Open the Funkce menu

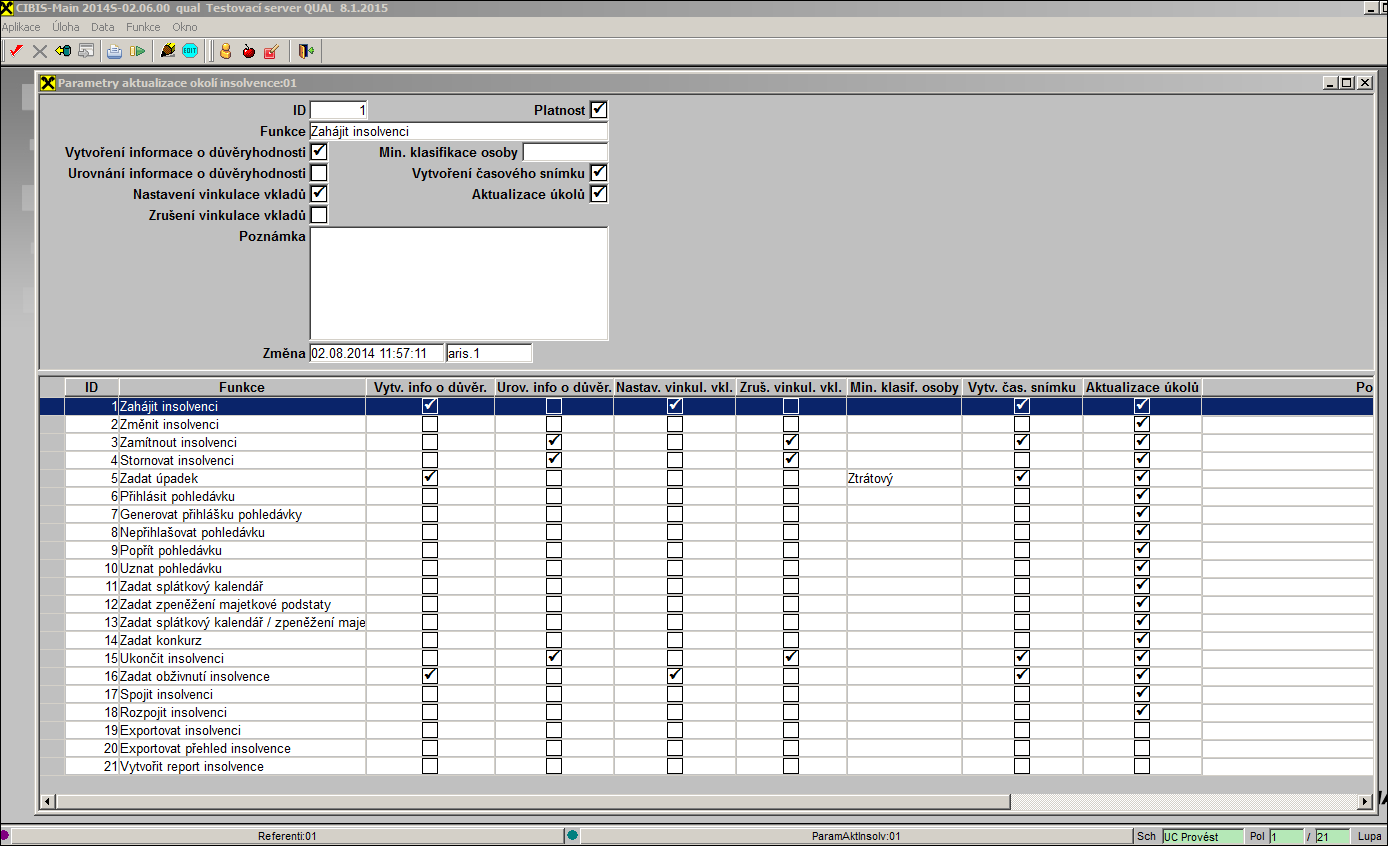pos(143,27)
